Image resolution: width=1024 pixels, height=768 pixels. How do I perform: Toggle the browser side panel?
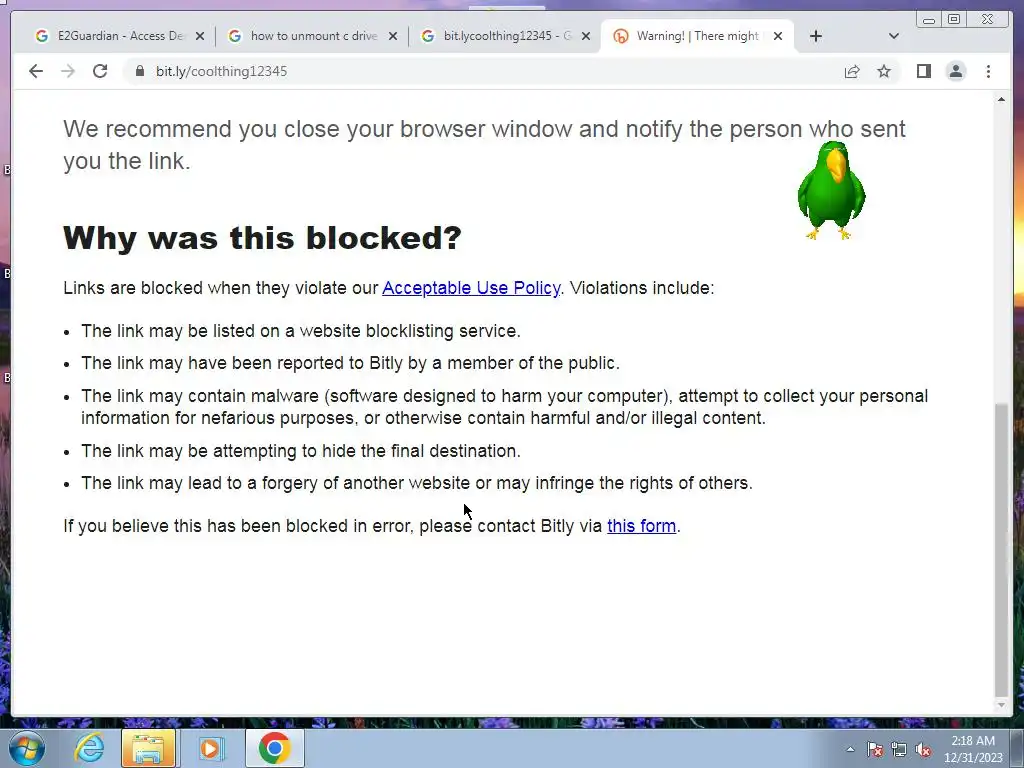923,71
